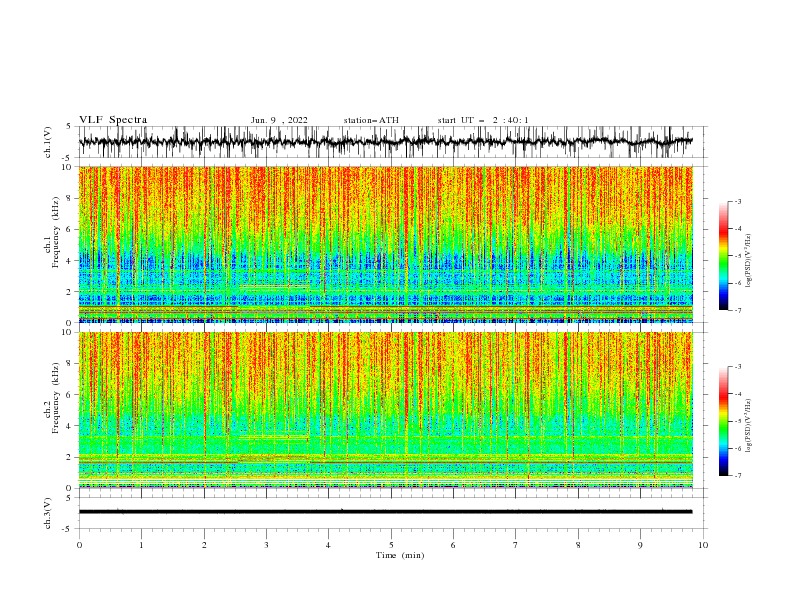Click the time axis tick label "10"

pos(703,545)
